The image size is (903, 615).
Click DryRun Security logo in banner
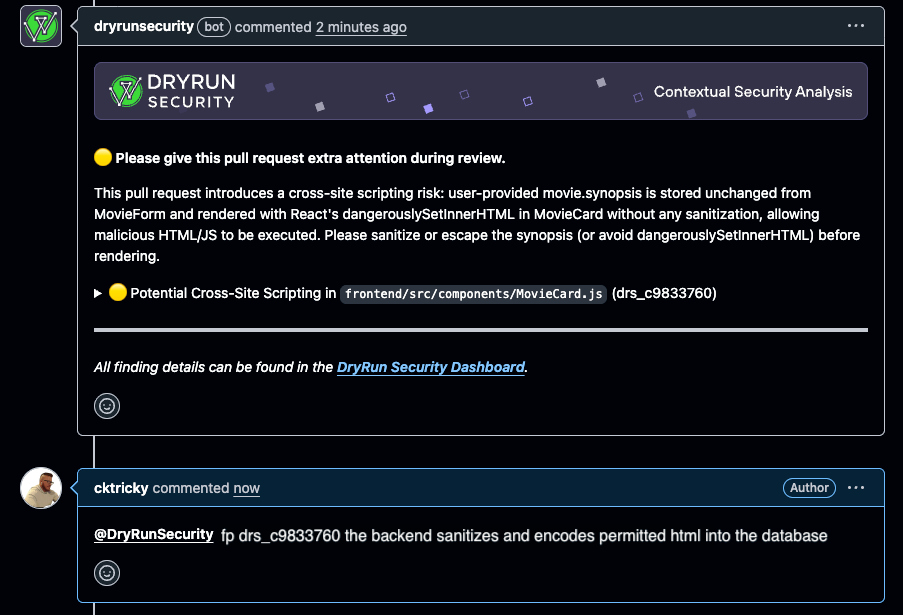click(172, 91)
